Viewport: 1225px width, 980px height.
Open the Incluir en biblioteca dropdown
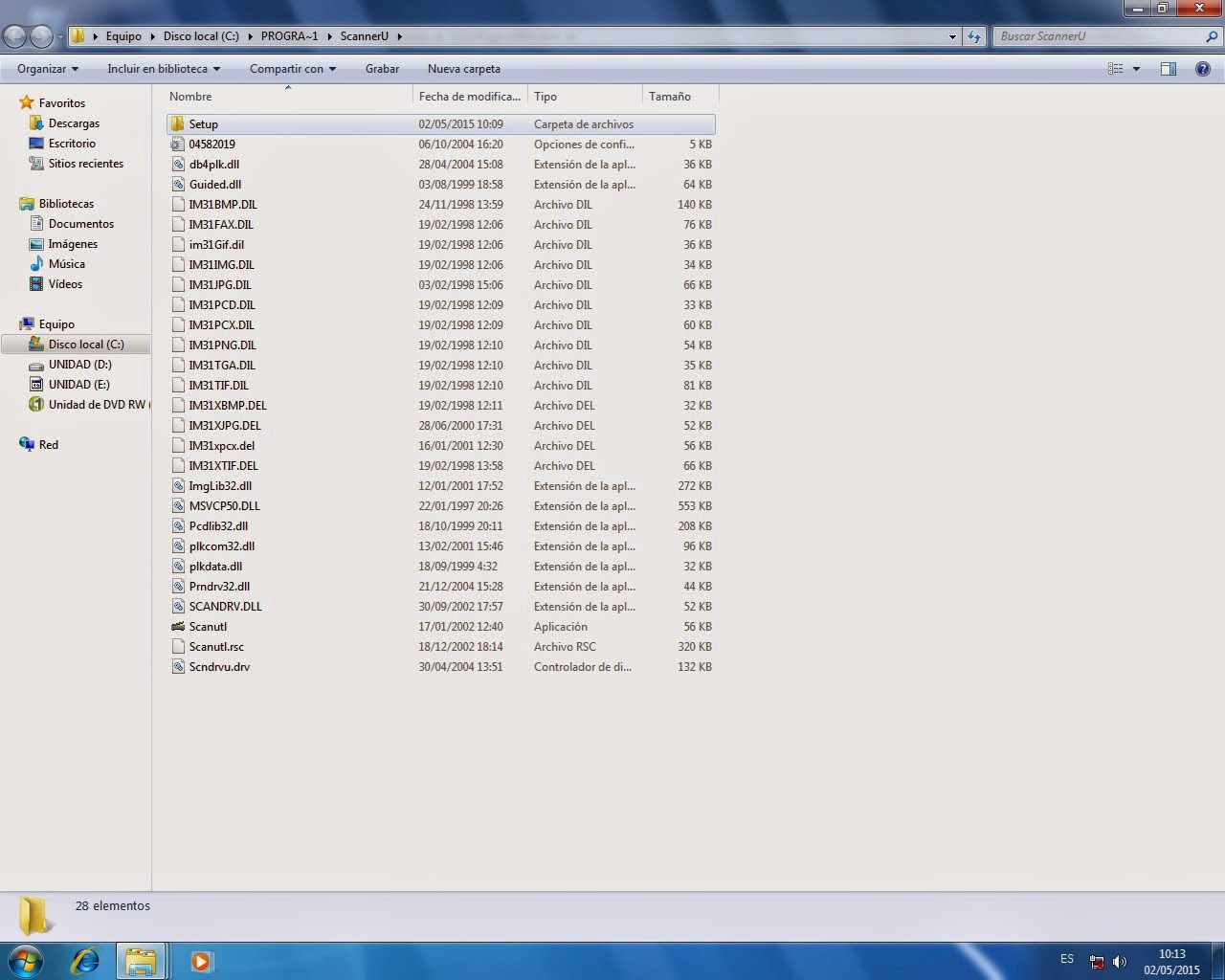(x=164, y=69)
